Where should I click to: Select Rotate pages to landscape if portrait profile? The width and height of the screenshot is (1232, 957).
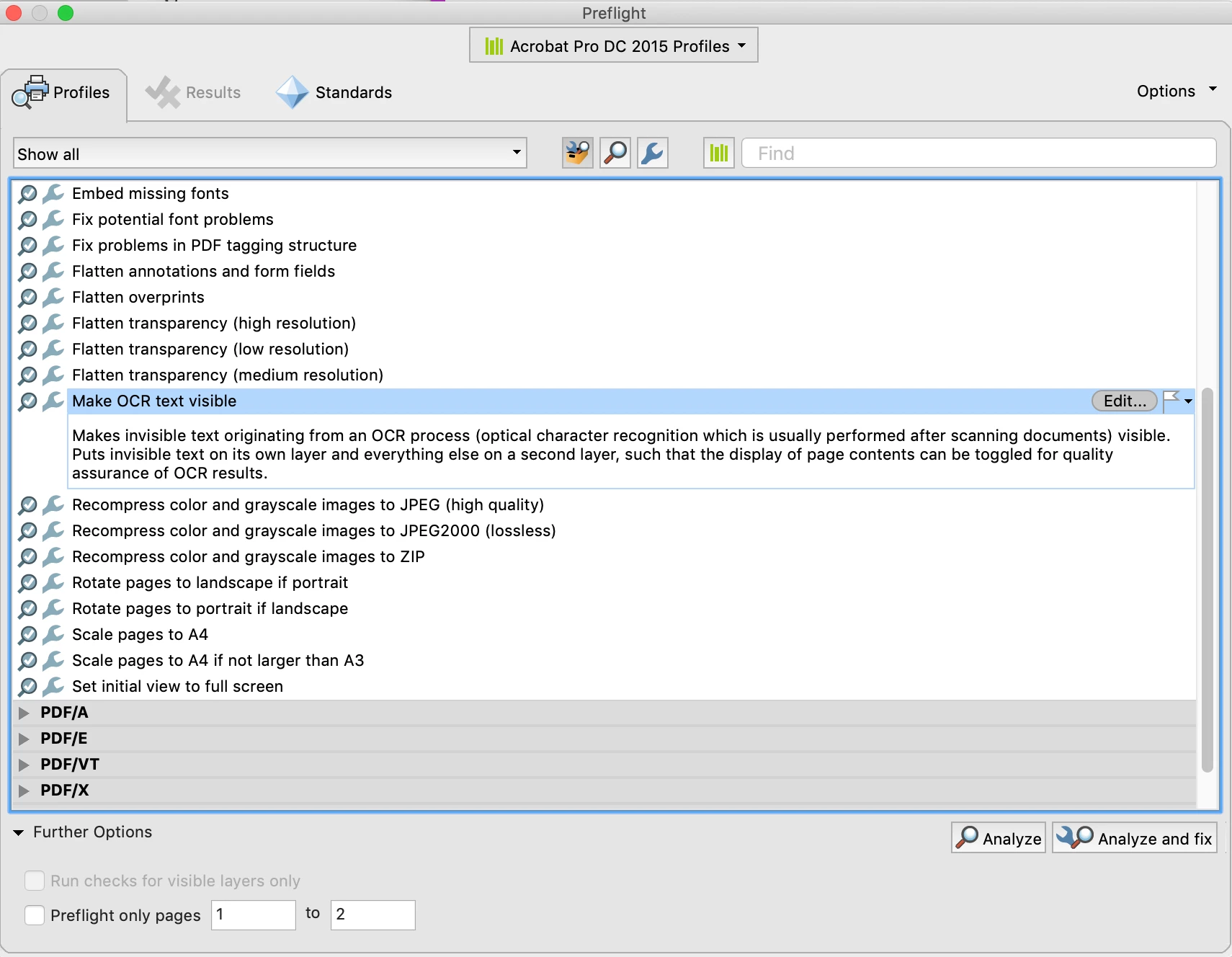point(210,582)
